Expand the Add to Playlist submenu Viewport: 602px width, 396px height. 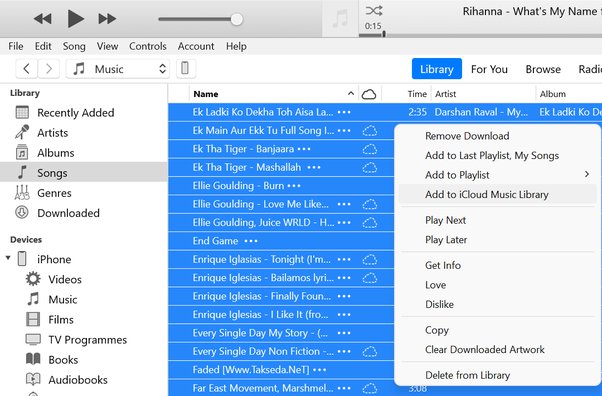click(498, 175)
